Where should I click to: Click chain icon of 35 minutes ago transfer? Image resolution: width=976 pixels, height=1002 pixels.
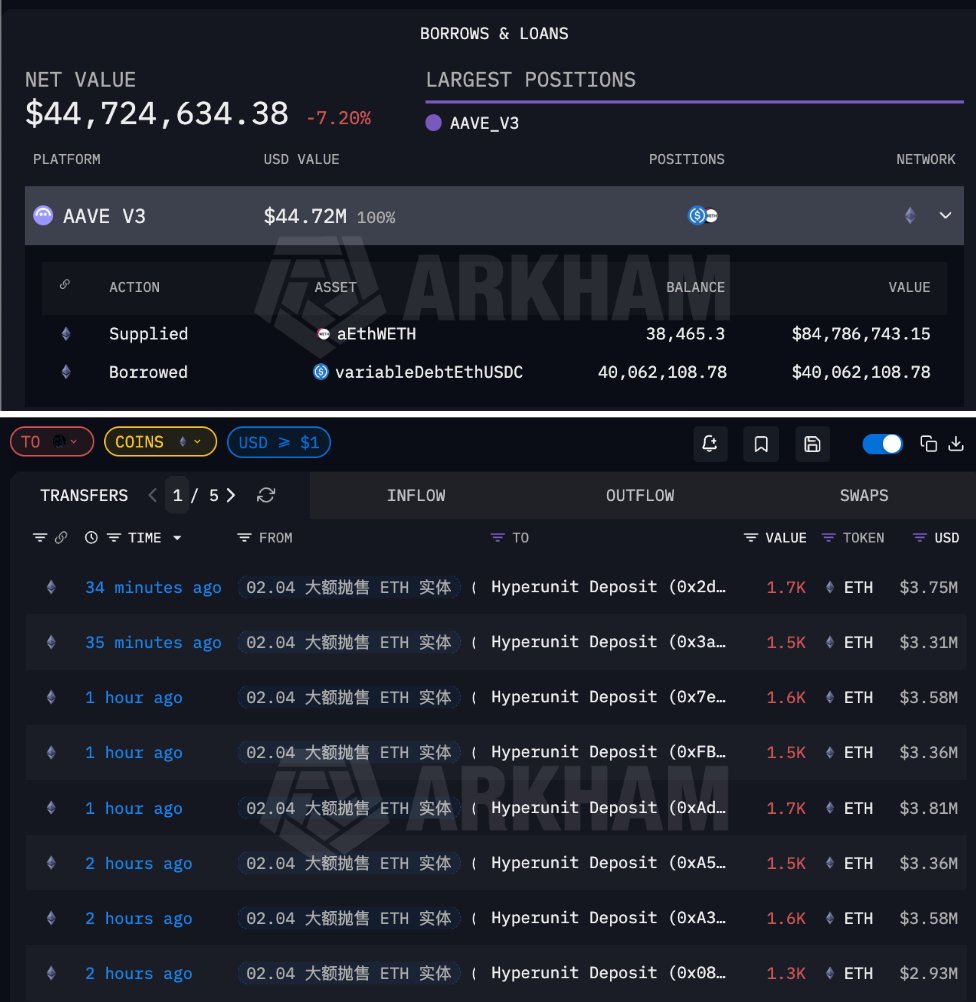tap(51, 642)
